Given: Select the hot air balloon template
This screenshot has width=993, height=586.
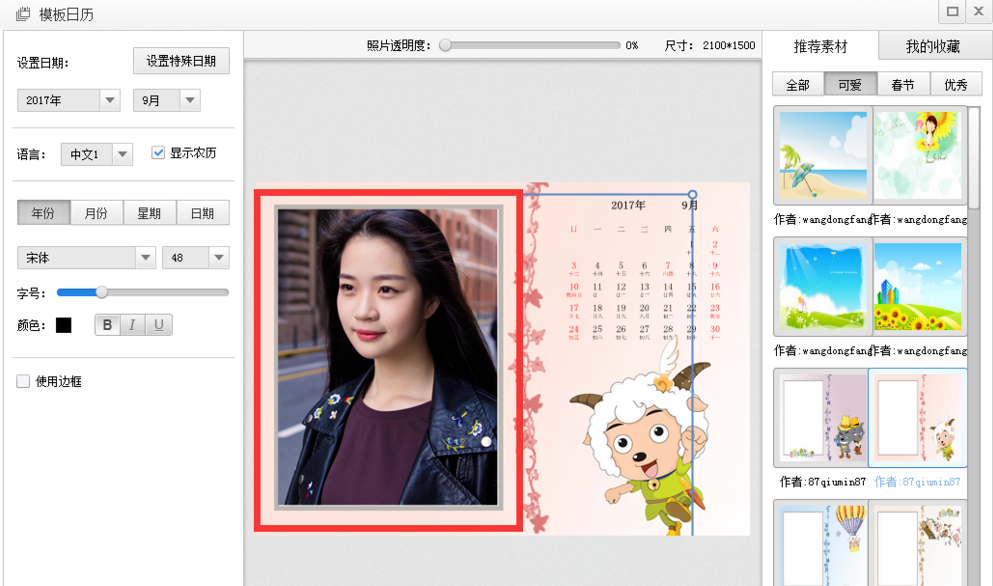Looking at the screenshot, I should 823,542.
